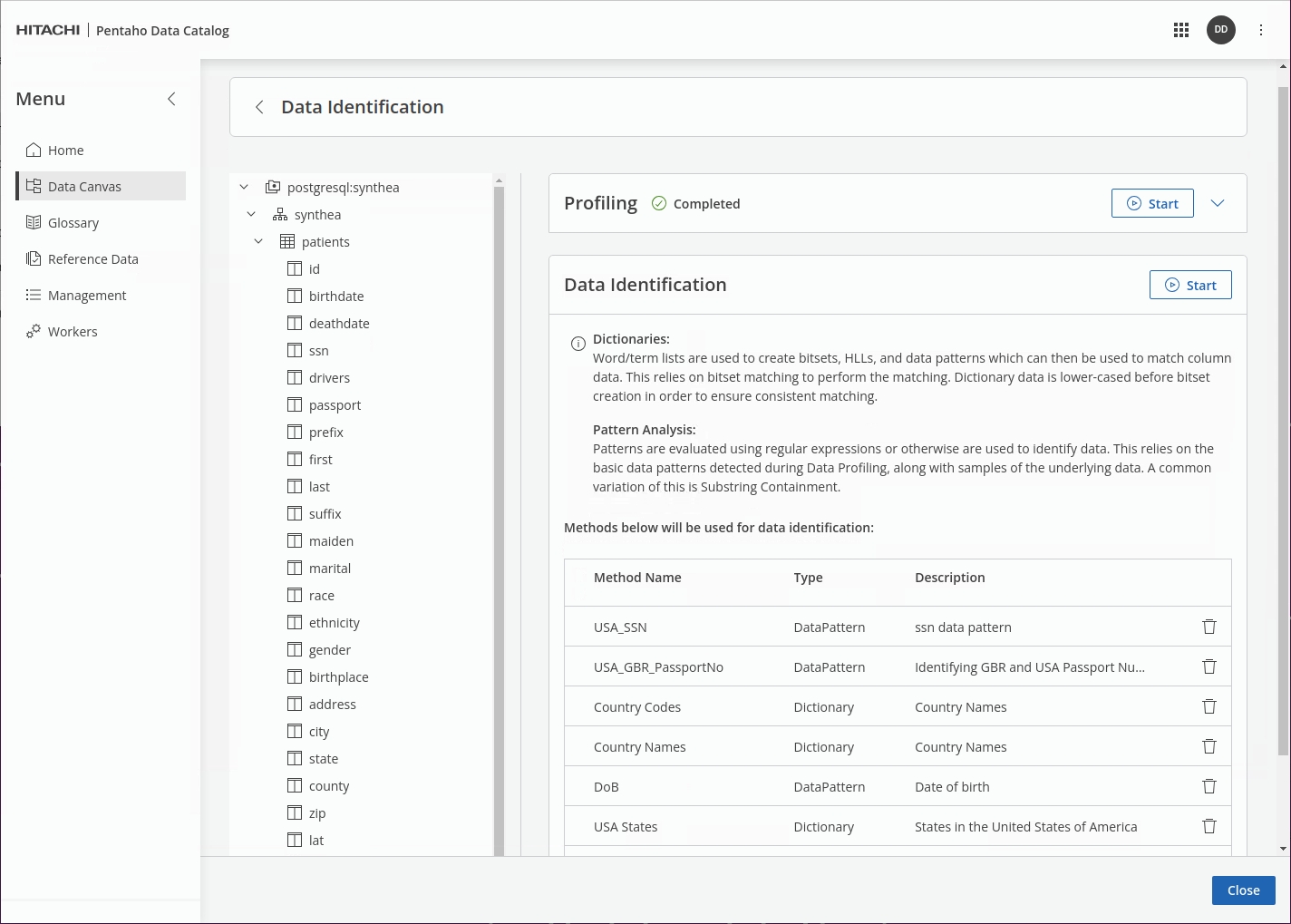Open the apps grid icon
The width and height of the screenshot is (1291, 924).
coord(1180,30)
